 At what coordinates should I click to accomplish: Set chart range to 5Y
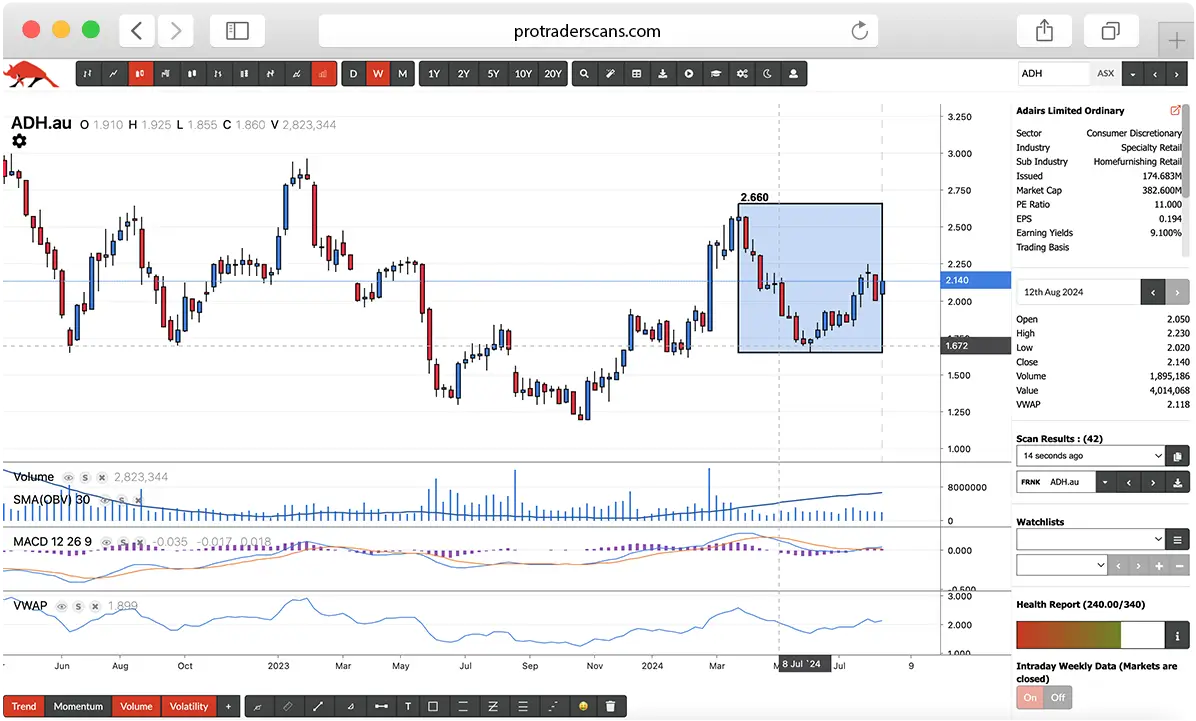click(x=494, y=74)
